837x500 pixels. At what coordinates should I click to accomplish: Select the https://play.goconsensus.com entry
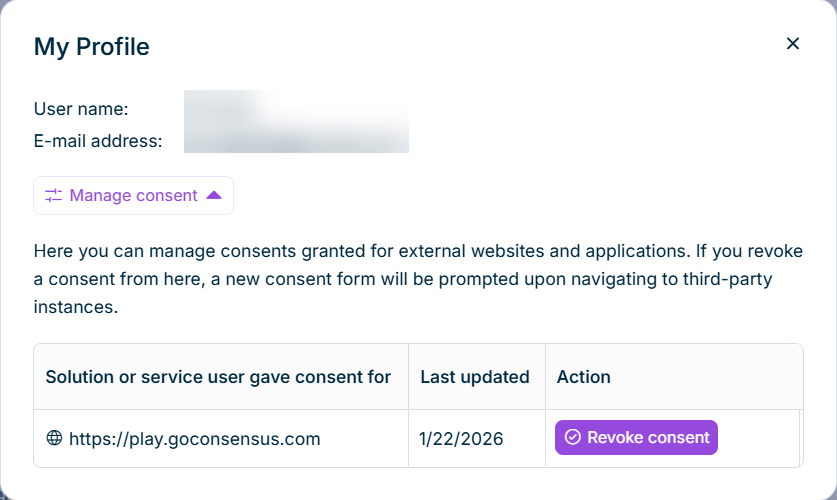194,438
